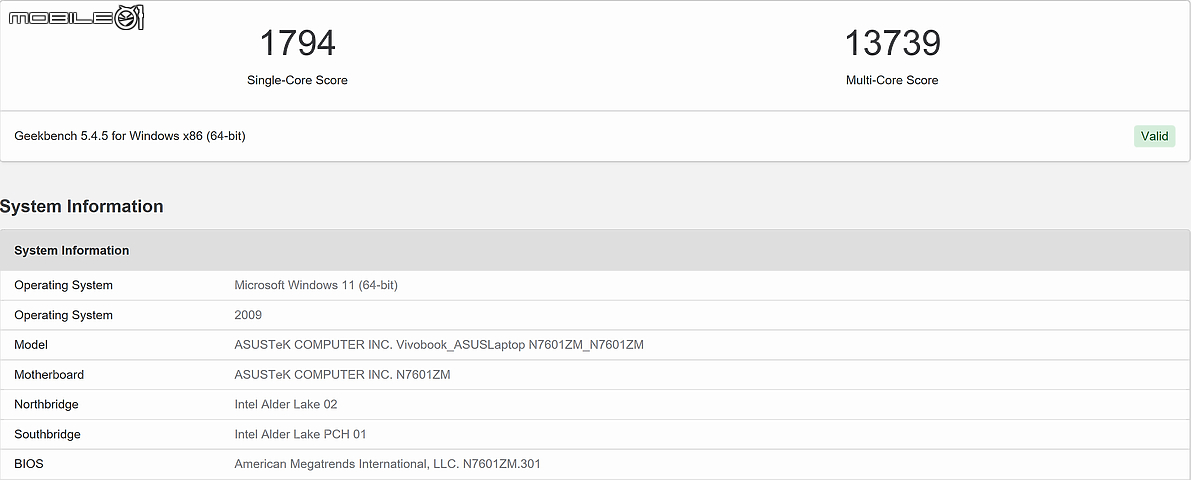The image size is (1191, 480).
Task: Click the Geekbench 5.4.5 version text
Action: 130,136
